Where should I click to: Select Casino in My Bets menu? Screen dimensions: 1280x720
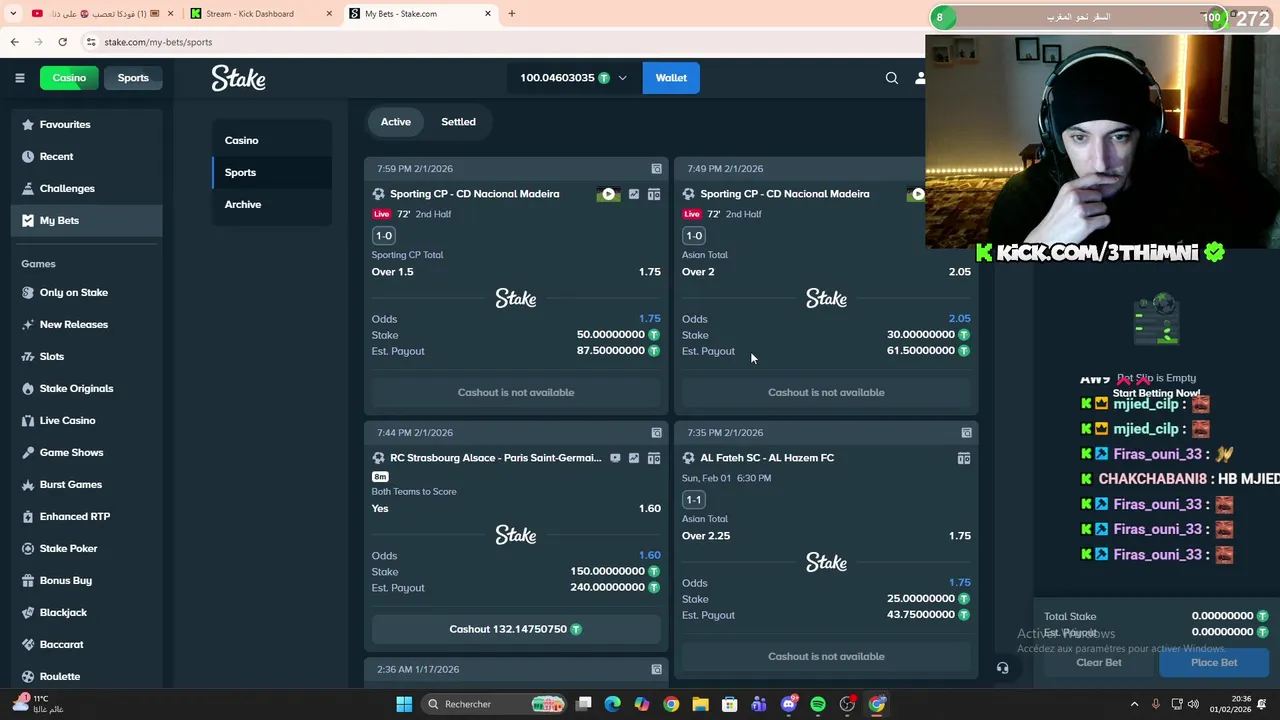pos(272,140)
